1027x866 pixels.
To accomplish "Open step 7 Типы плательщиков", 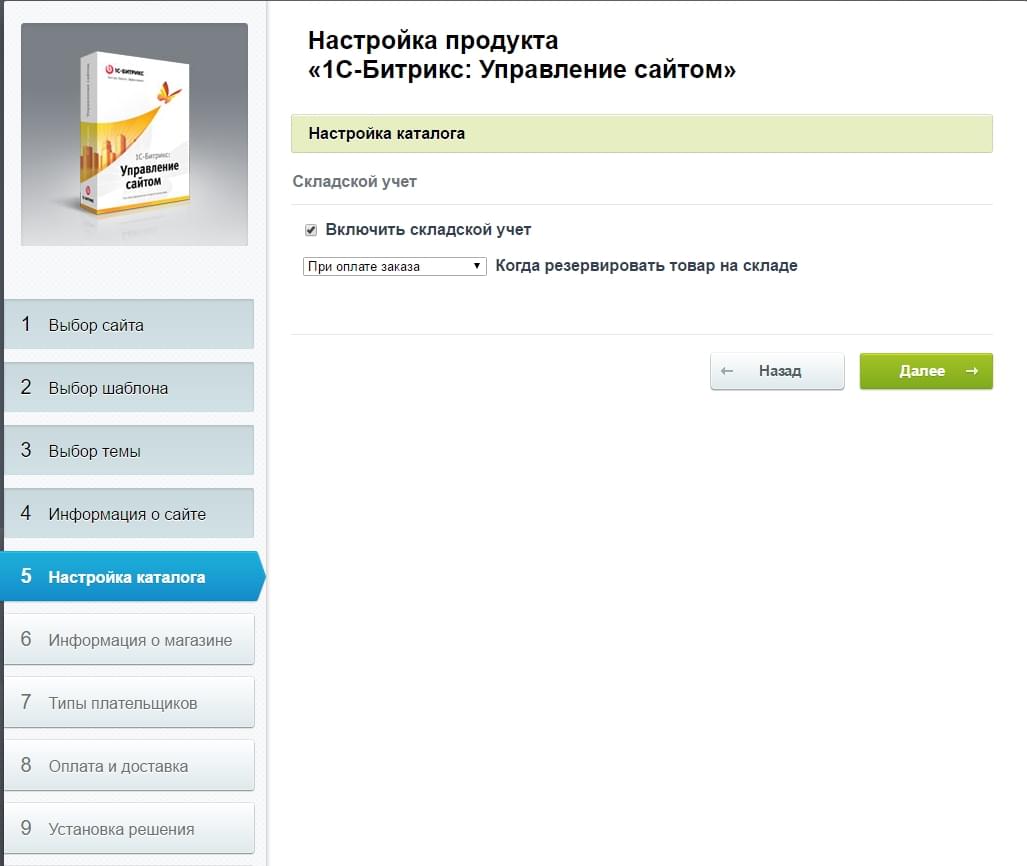I will (129, 702).
